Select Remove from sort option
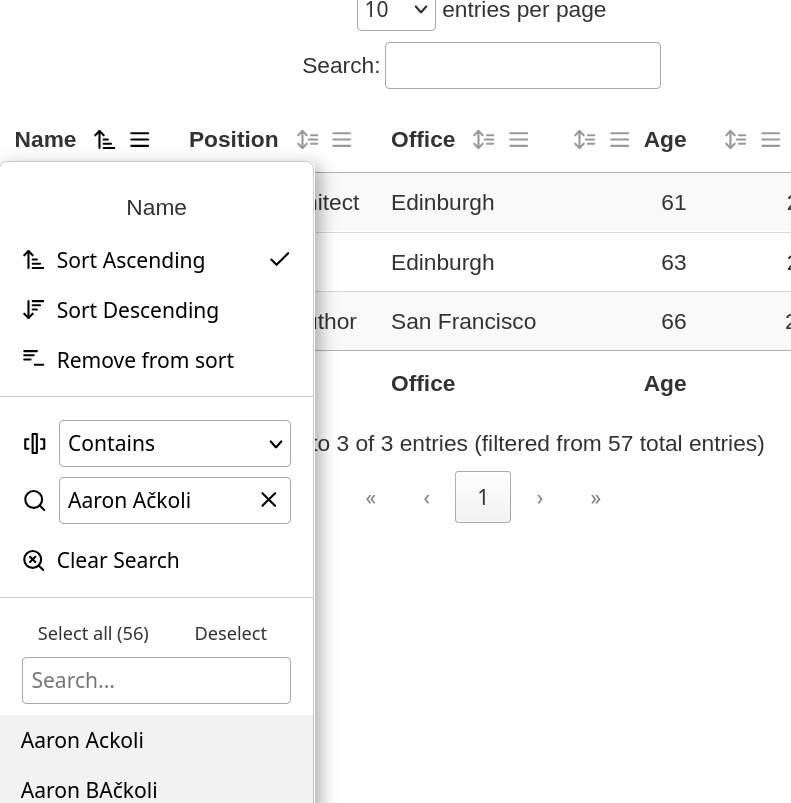791x803 pixels. (145, 360)
